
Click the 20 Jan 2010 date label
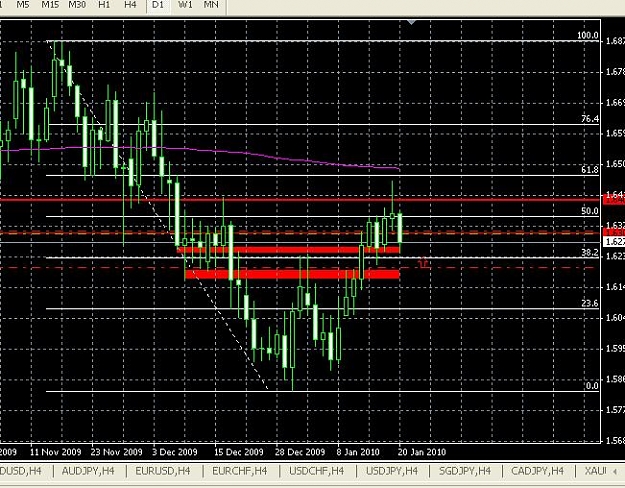422,452
